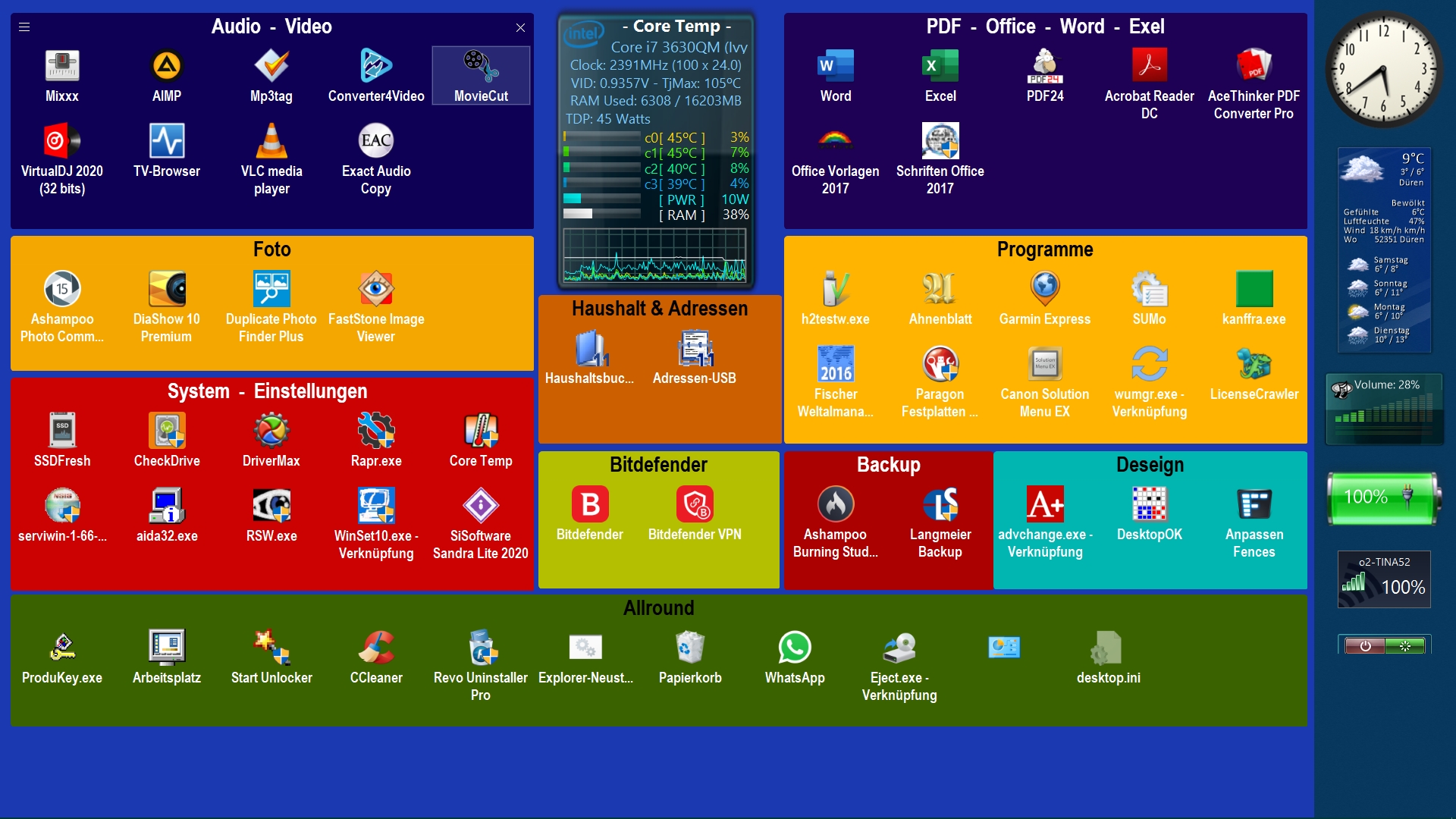Open Microsoft Excel icon
Viewport: 1456px width, 819px height.
tap(940, 67)
